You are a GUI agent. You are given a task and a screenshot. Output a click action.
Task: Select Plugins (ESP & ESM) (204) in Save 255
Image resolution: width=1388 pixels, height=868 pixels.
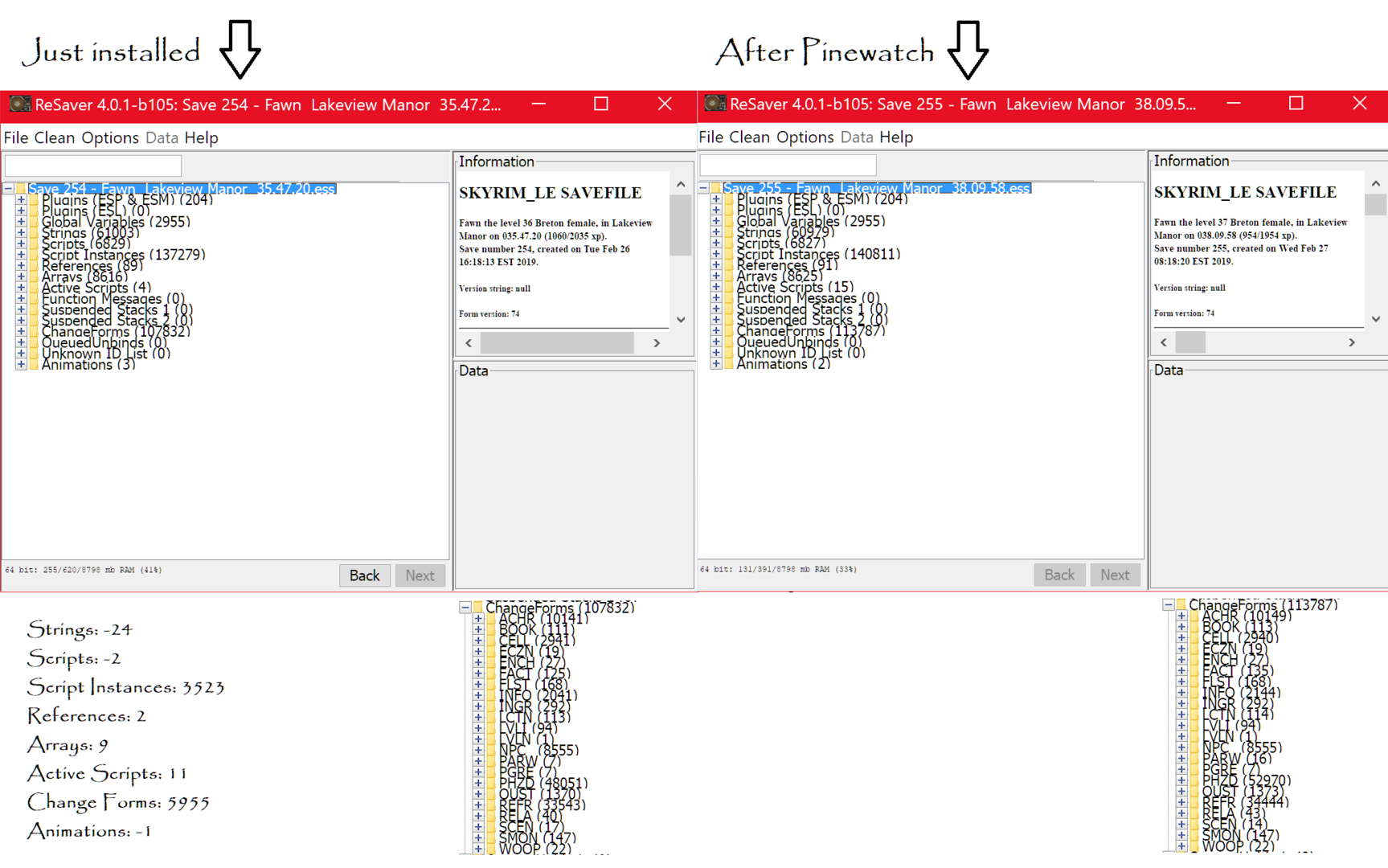click(822, 199)
